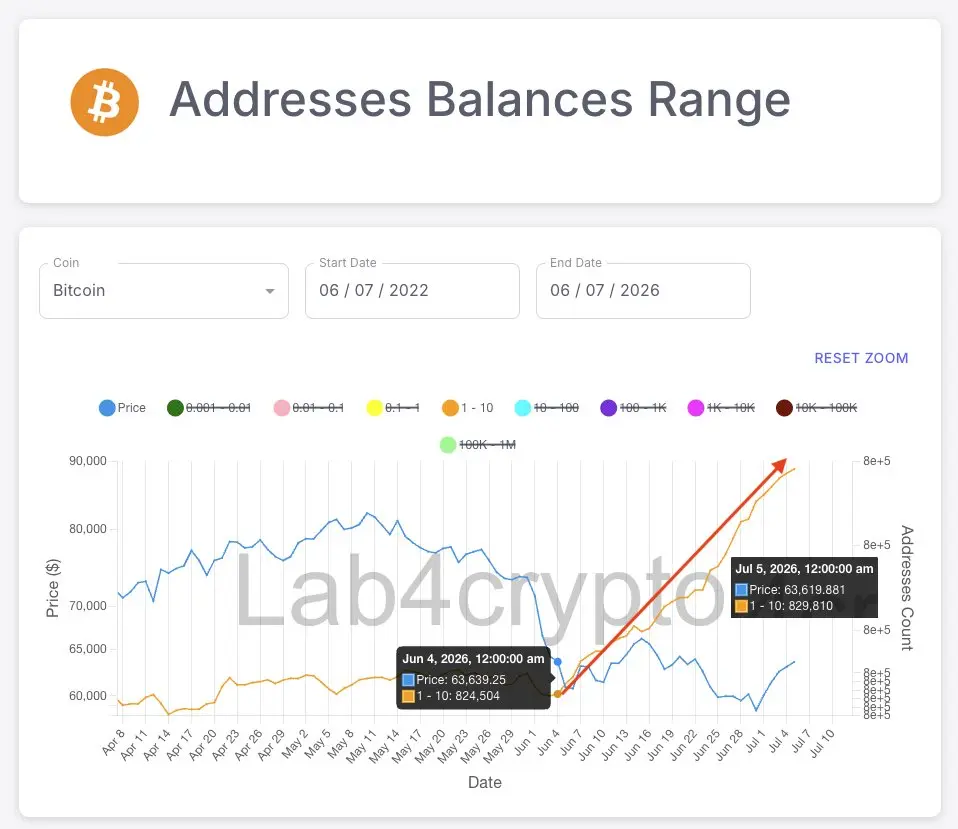
Task: Click the 65,000 price axis label
Action: point(87,649)
